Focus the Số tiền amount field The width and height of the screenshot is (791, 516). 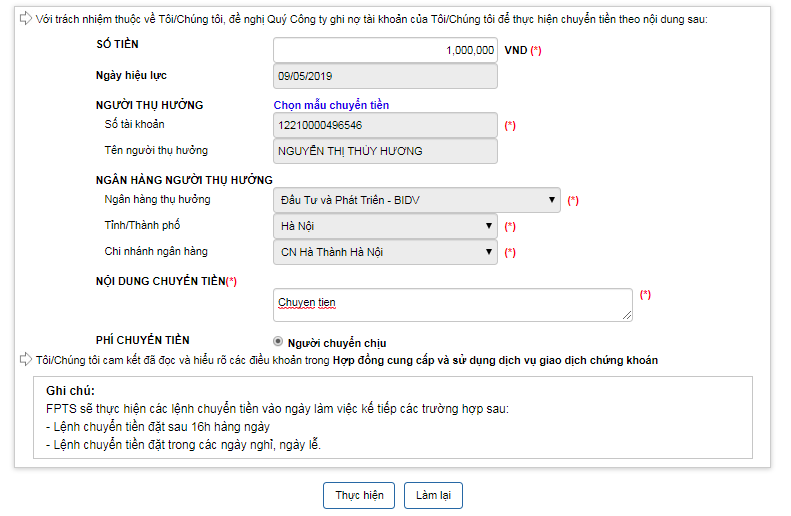[385, 50]
